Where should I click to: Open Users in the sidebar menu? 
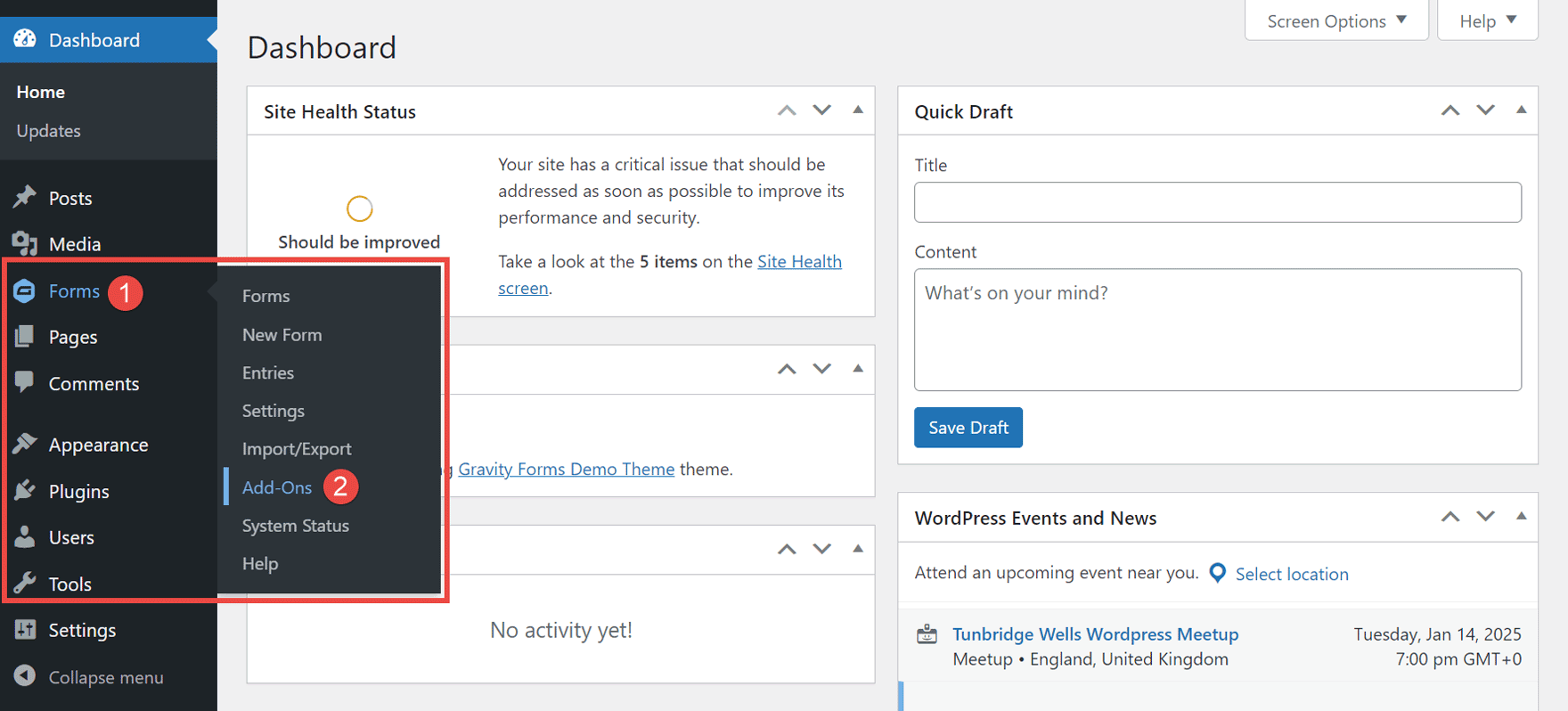point(71,537)
